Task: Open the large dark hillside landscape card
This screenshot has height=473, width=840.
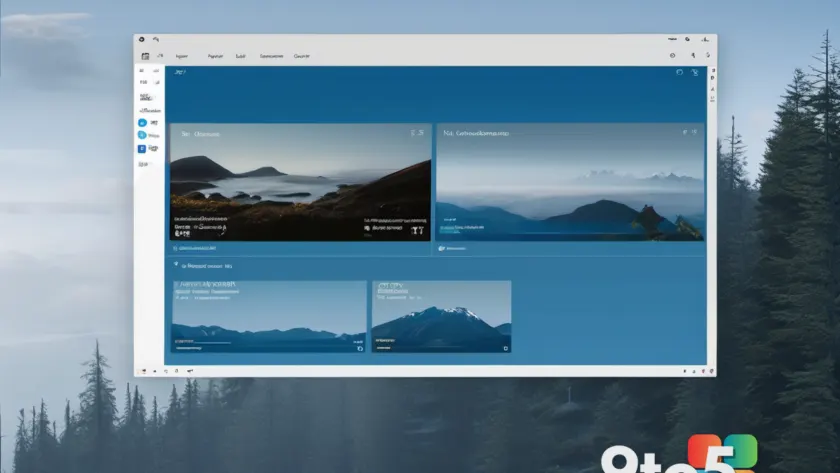Action: click(x=300, y=182)
